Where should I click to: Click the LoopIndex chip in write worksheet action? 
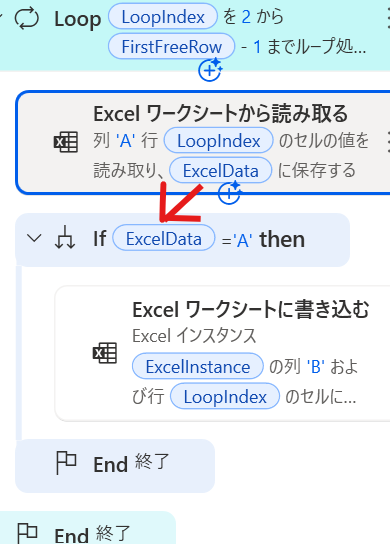pos(225,396)
